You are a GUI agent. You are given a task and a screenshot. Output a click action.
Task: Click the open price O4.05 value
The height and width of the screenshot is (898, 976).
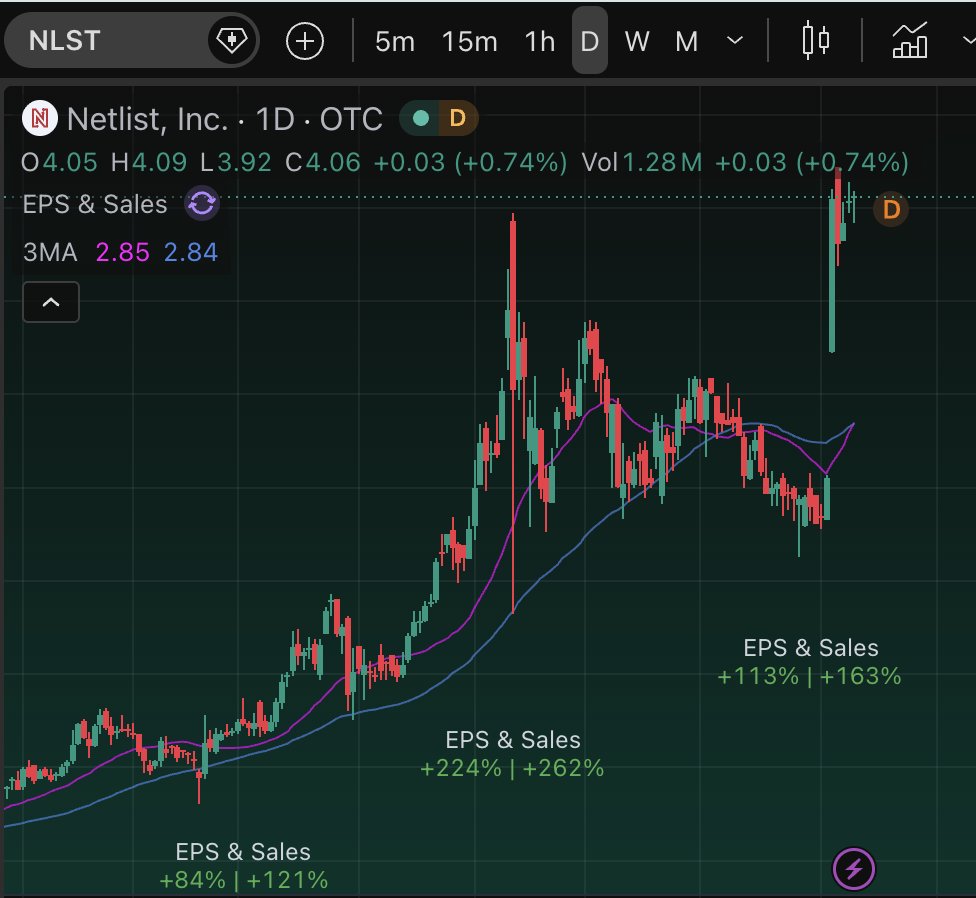point(59,162)
